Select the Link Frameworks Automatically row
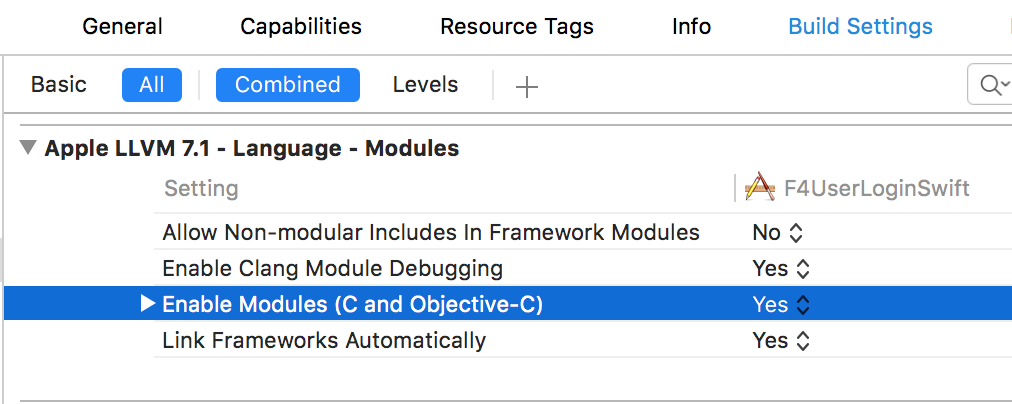 pyautogui.click(x=583, y=340)
